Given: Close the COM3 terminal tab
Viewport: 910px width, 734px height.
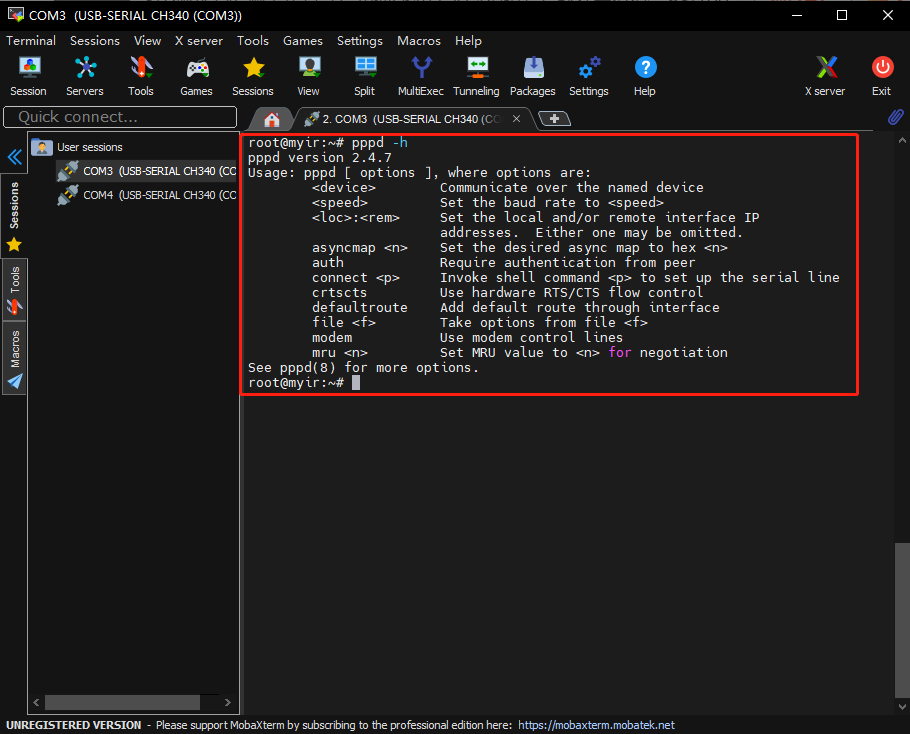Looking at the screenshot, I should 516,118.
